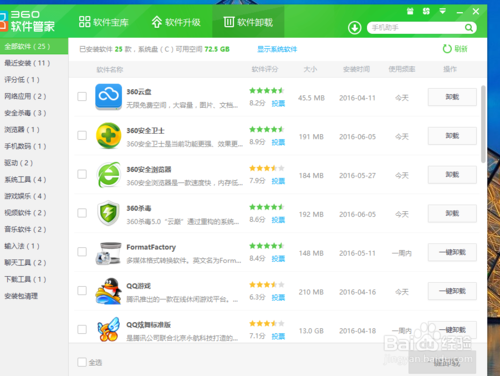Image resolution: width=500 pixels, height=376 pixels.
Task: Select 网络应用 (2) category
Action: [x=34, y=96]
